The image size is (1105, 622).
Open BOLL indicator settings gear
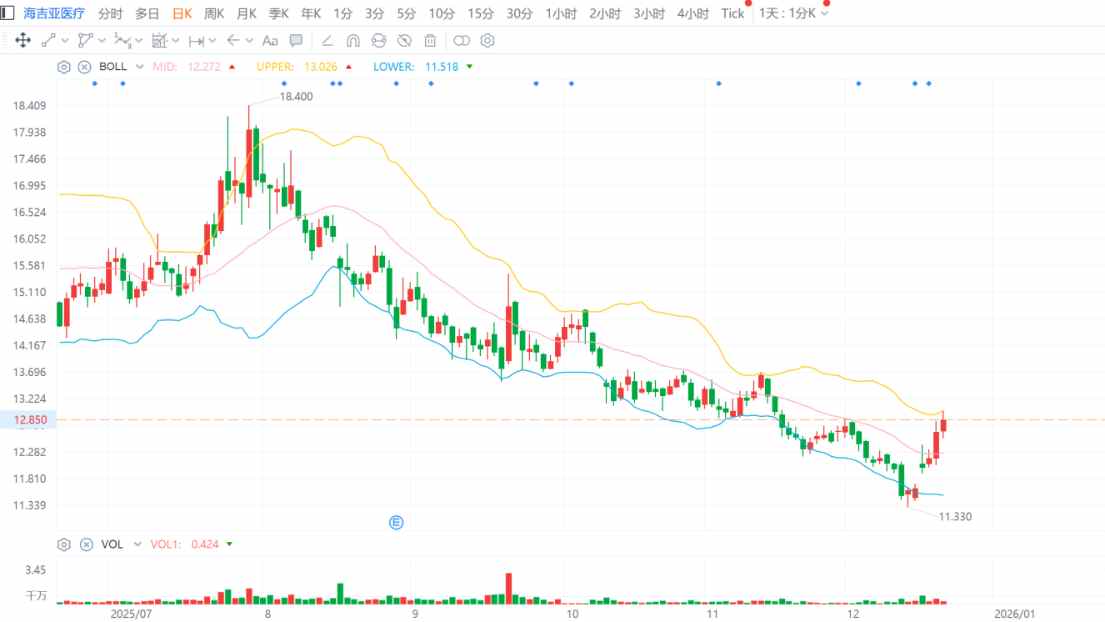pyautogui.click(x=64, y=67)
